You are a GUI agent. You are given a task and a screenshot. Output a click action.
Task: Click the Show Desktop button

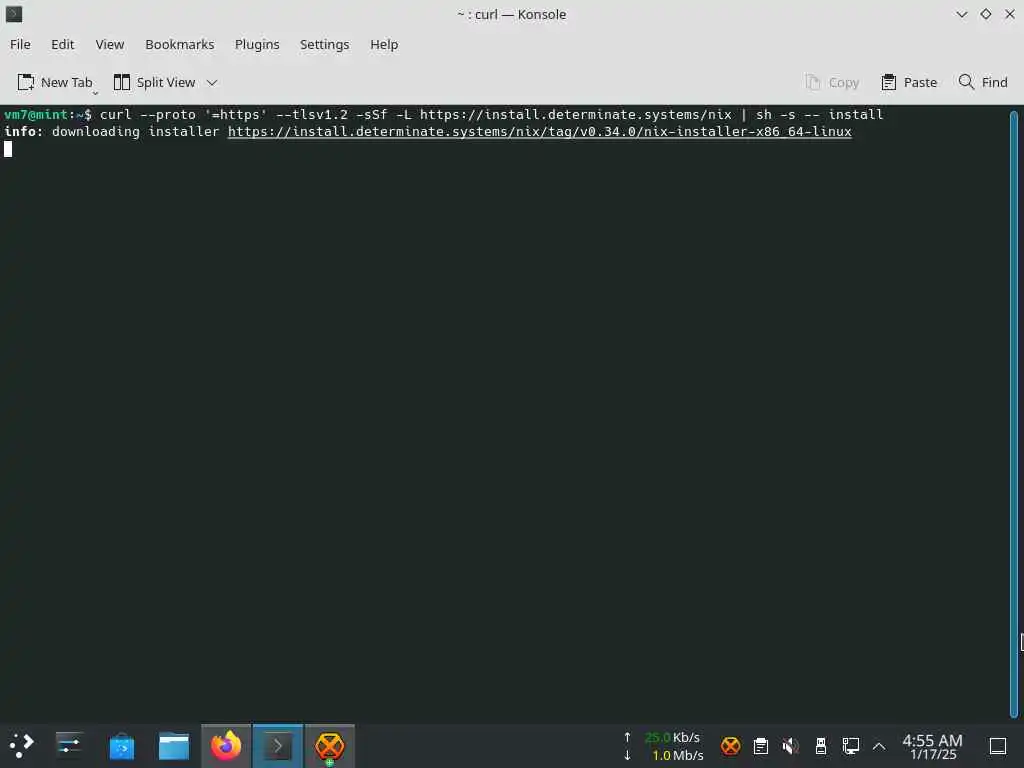coord(998,746)
